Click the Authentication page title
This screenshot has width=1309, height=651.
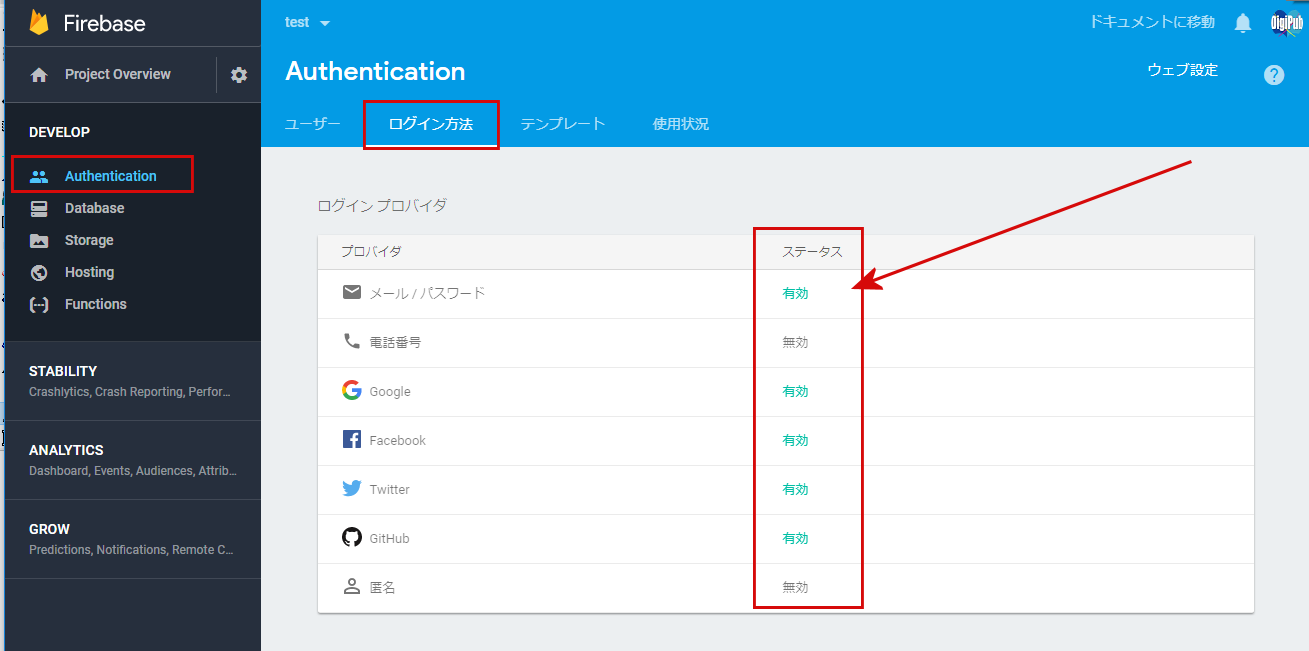click(375, 71)
